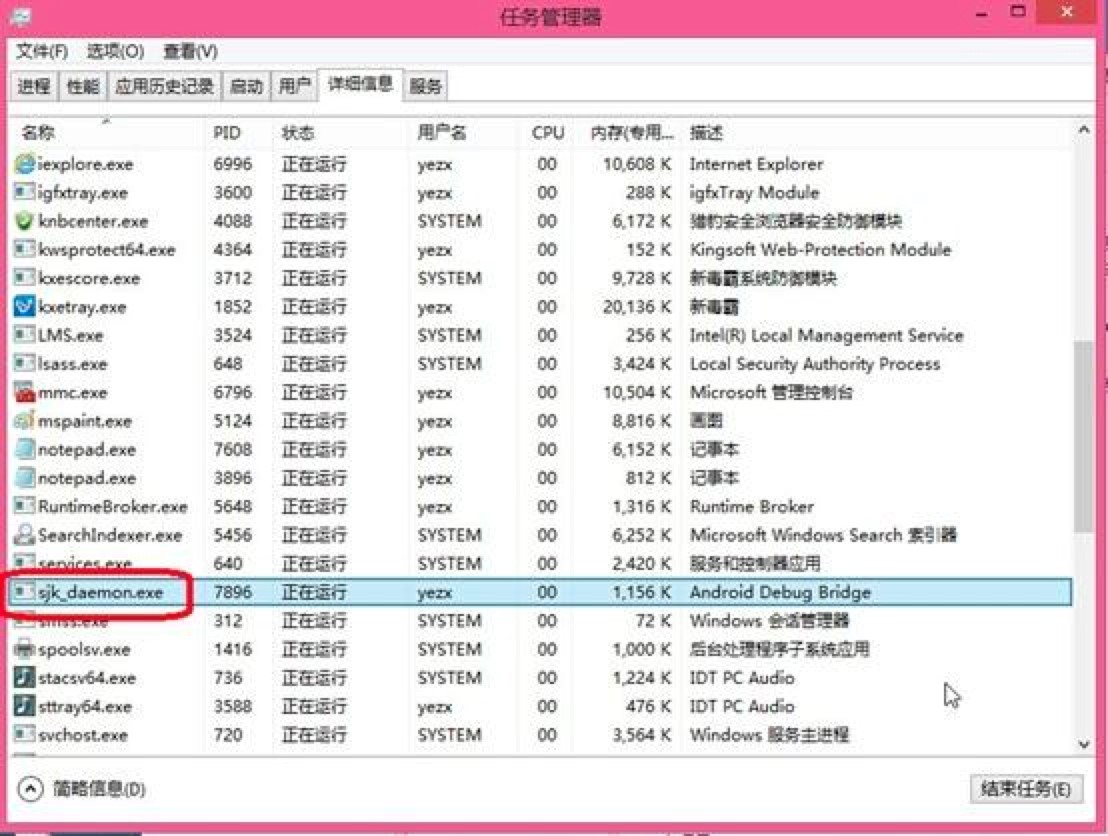
Task: Sort by the CPU column header
Action: point(548,132)
